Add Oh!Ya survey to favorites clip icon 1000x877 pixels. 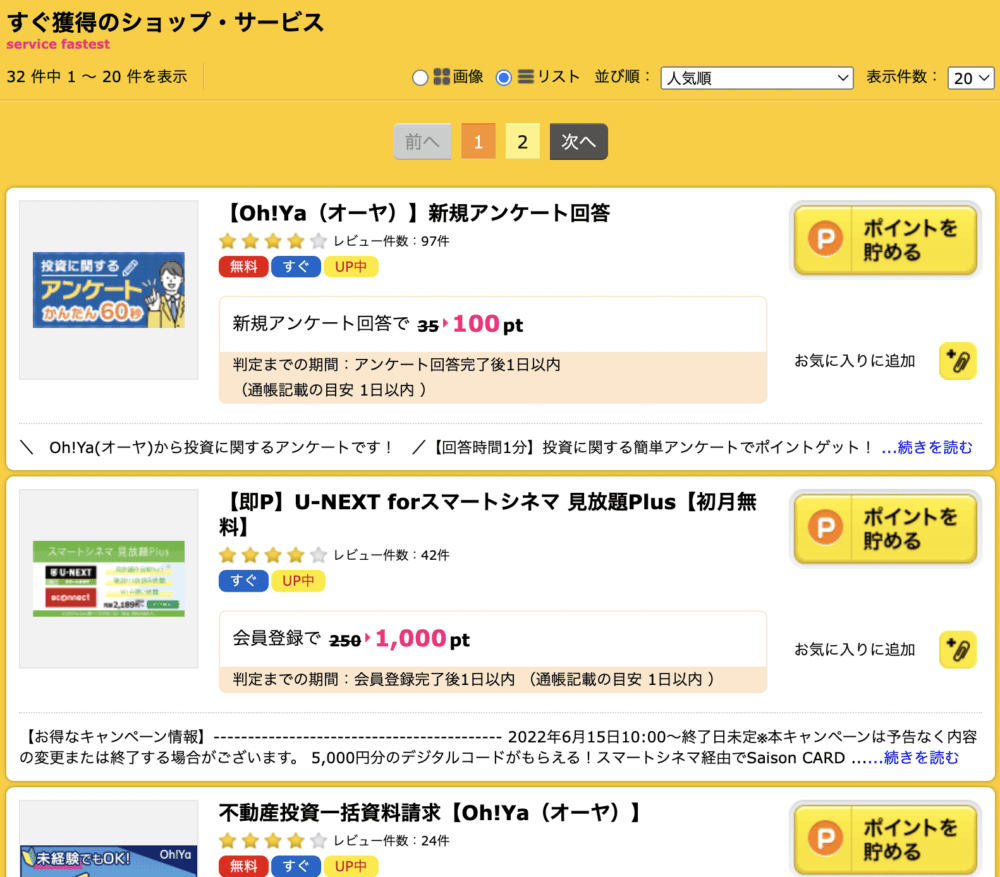[x=957, y=361]
